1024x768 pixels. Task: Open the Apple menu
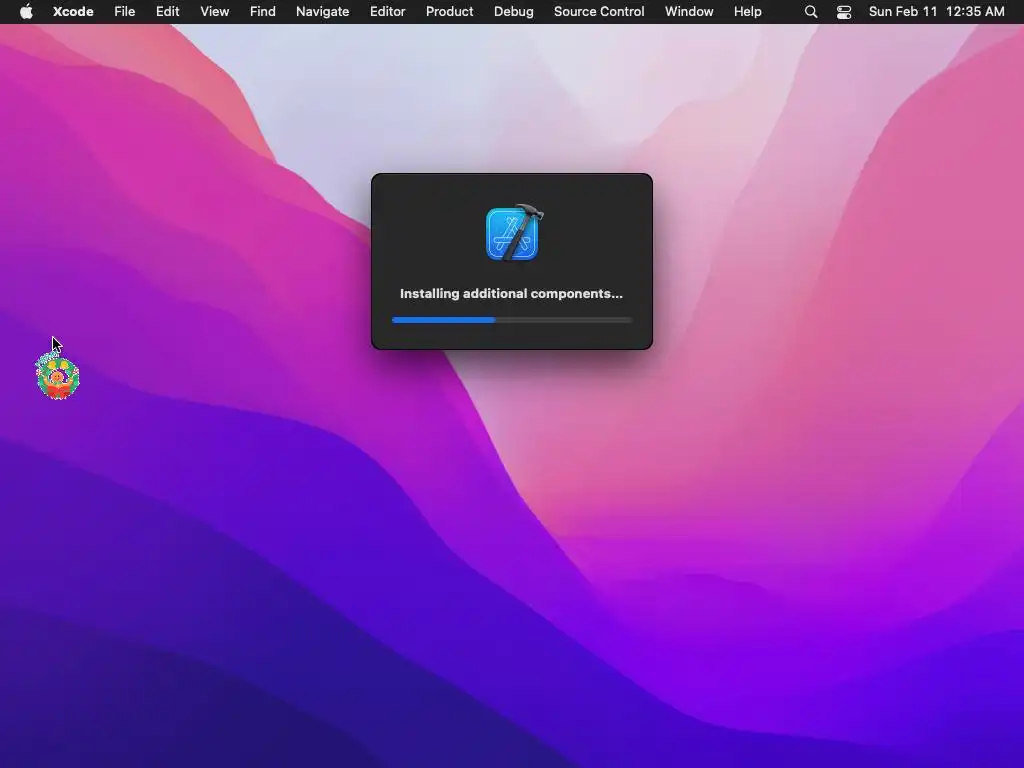click(26, 12)
